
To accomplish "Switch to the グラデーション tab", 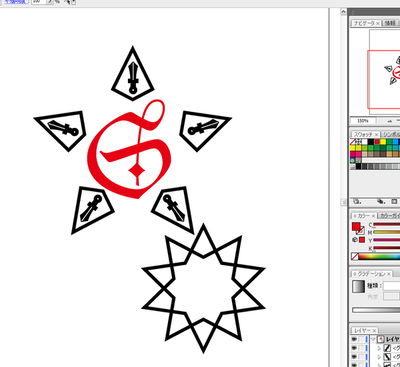I will [x=372, y=274].
